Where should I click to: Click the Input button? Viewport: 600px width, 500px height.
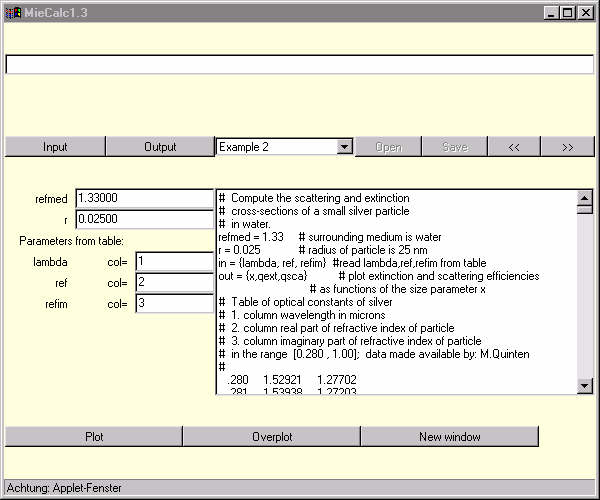(x=55, y=147)
